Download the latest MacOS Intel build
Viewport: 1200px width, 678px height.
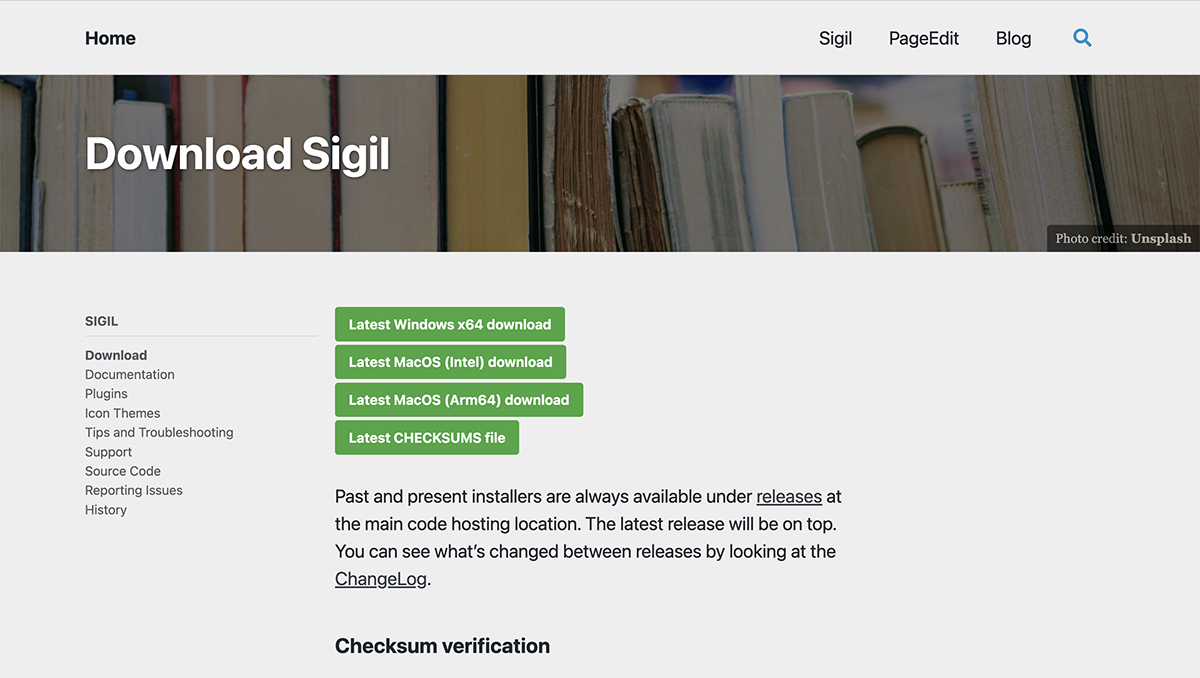(450, 362)
